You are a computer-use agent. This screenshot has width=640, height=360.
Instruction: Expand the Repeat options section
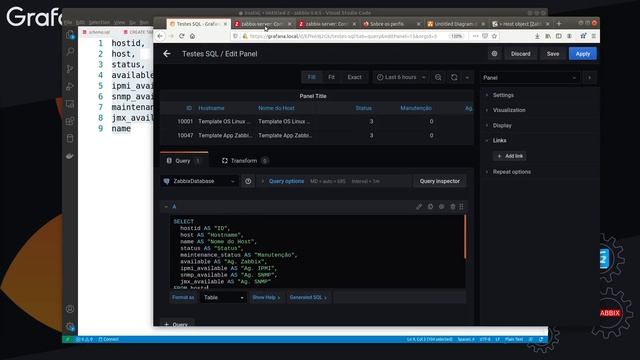[511, 172]
